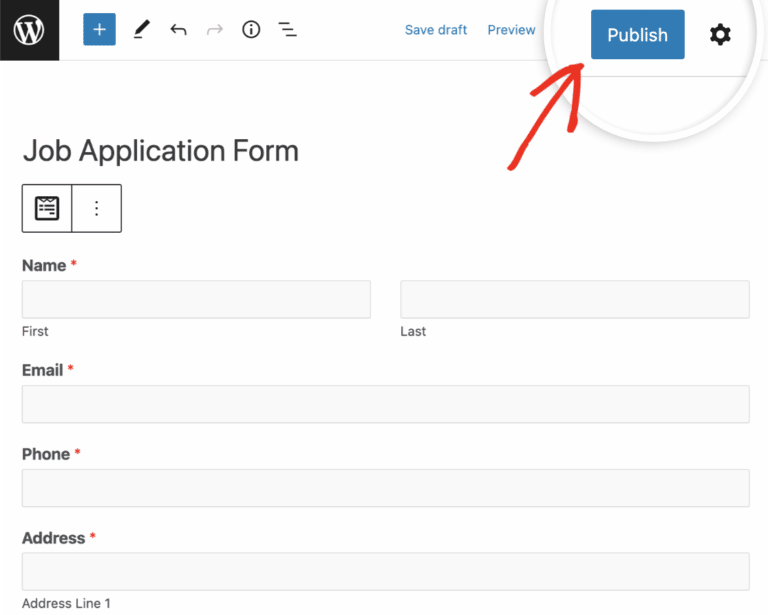Open the block inserter plus button

pos(99,30)
